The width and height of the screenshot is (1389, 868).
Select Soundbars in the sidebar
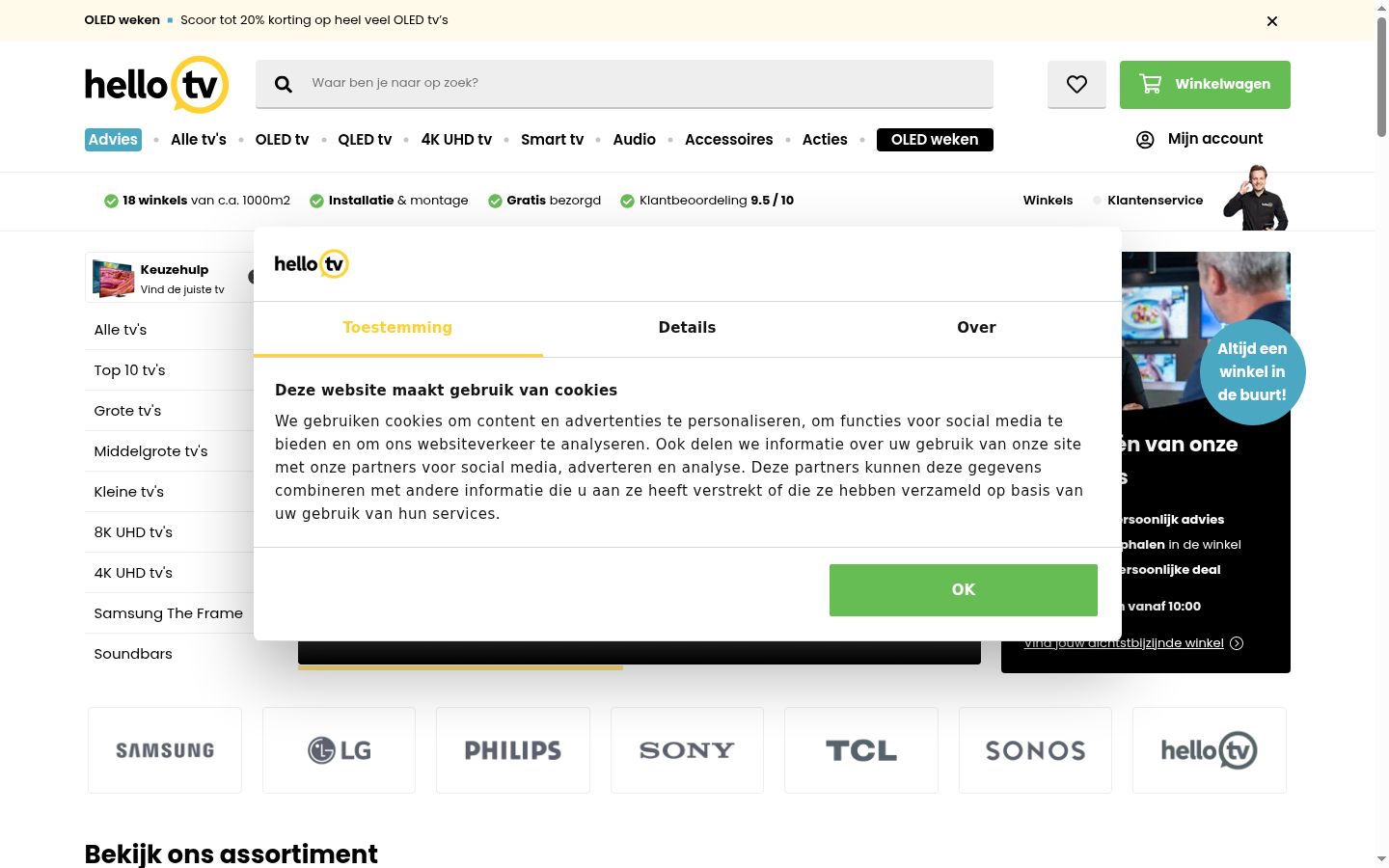[x=132, y=654]
